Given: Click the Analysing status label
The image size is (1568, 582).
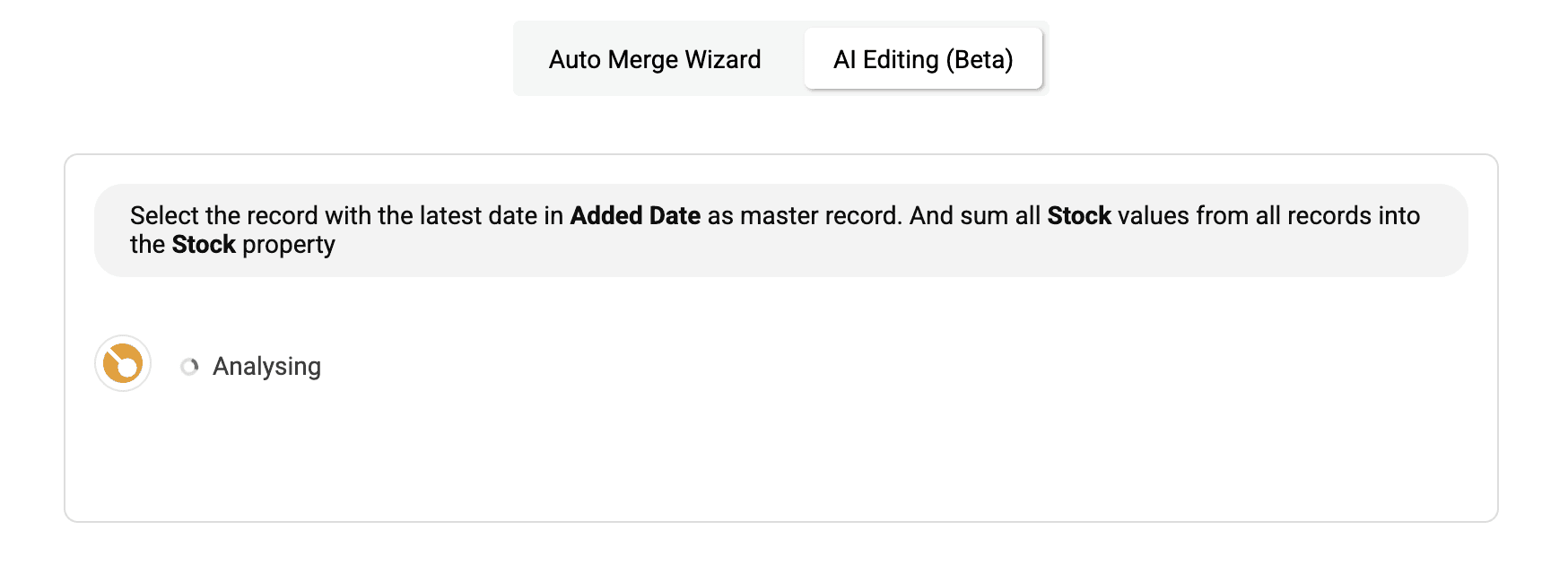Looking at the screenshot, I should [266, 365].
